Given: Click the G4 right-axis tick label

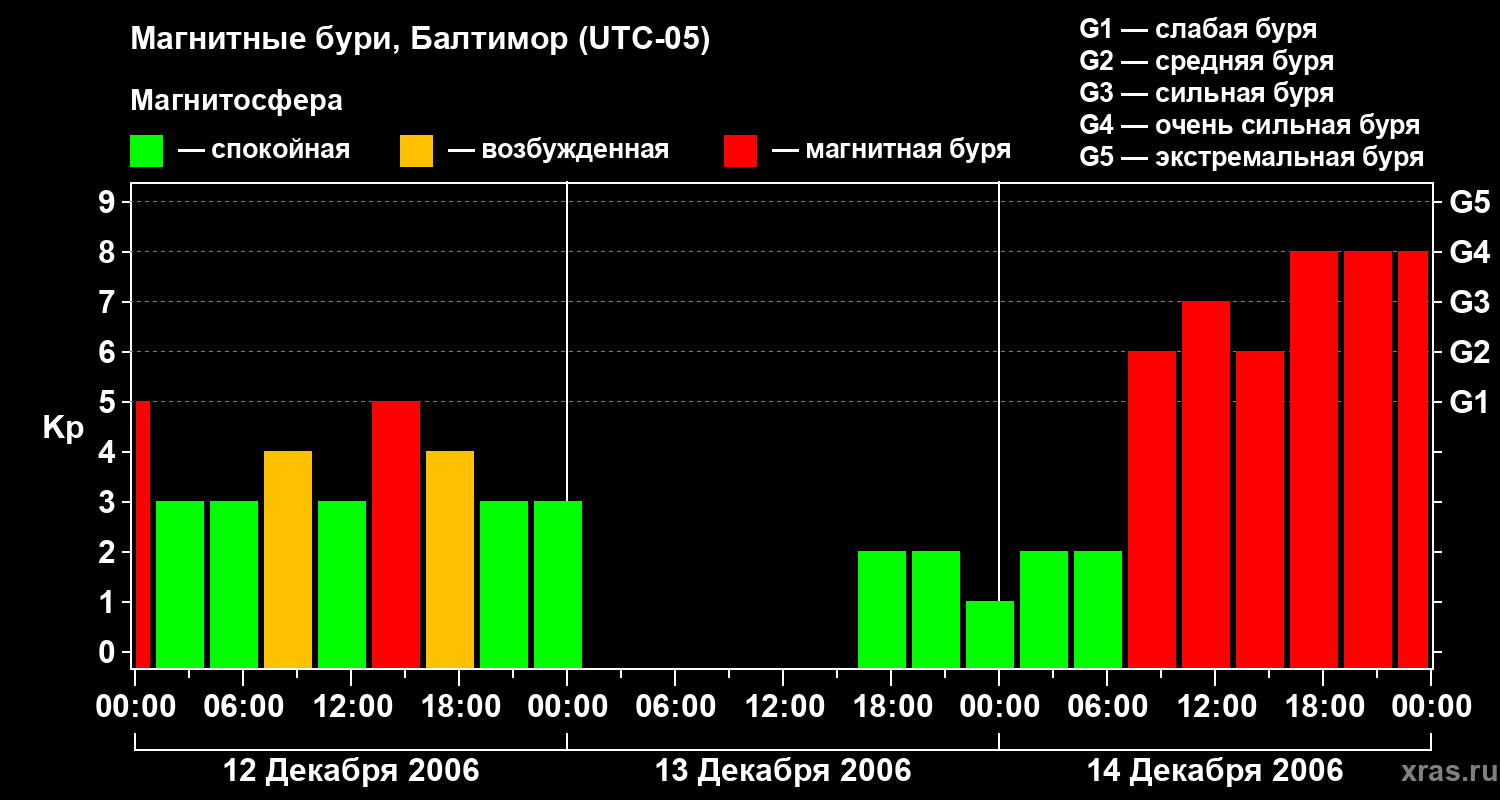Looking at the screenshot, I should [x=1469, y=252].
